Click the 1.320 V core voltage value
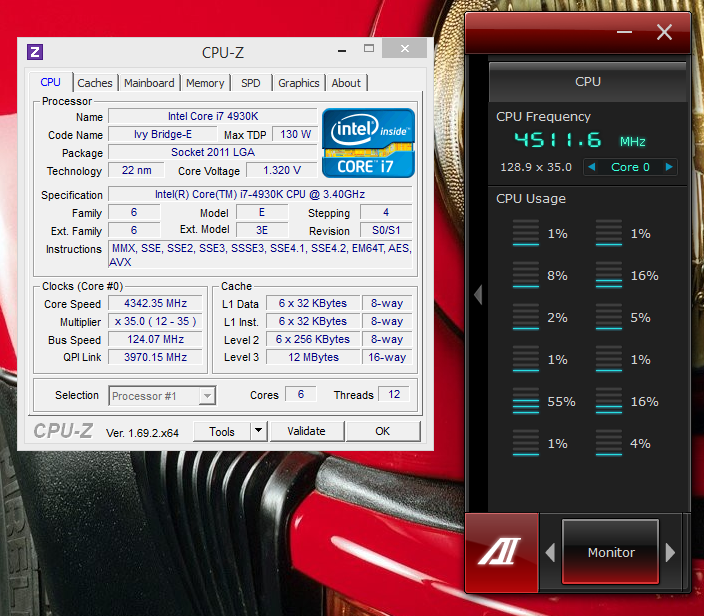 282,170
